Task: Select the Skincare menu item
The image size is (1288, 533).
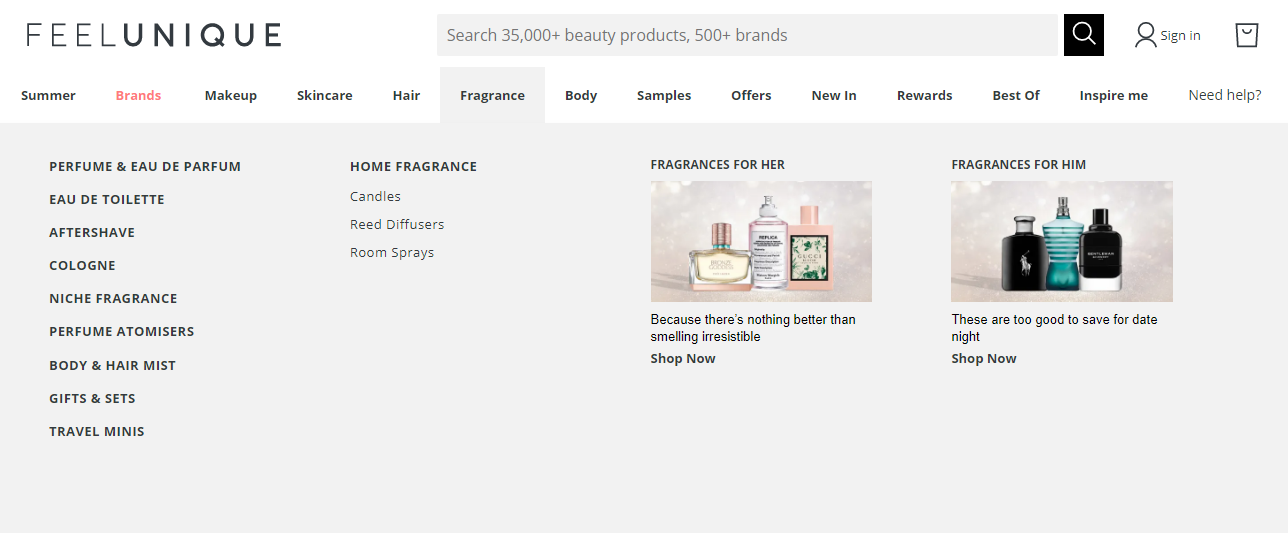Action: 324,96
